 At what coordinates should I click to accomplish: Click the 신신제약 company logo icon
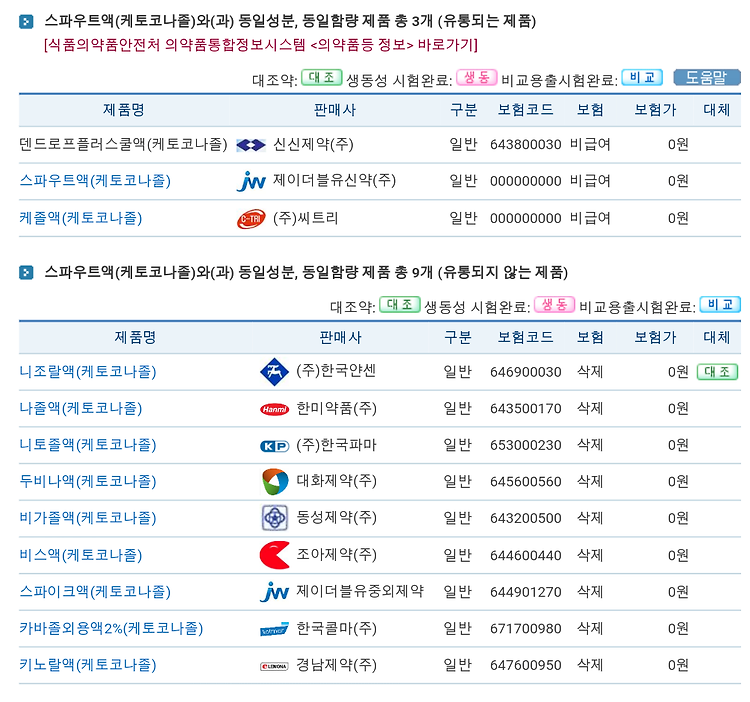(251, 145)
